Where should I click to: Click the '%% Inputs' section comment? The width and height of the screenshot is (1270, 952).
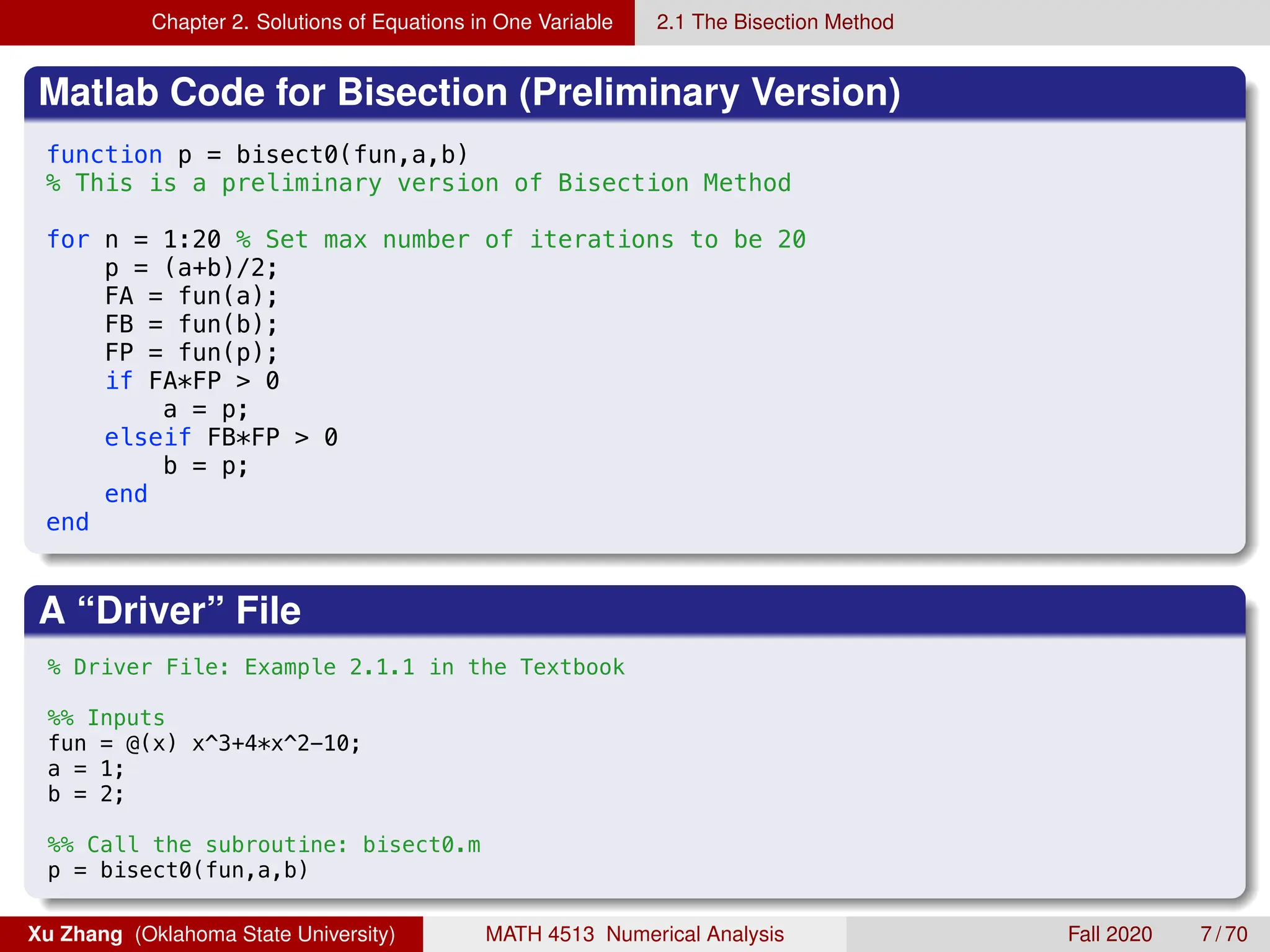tap(106, 718)
